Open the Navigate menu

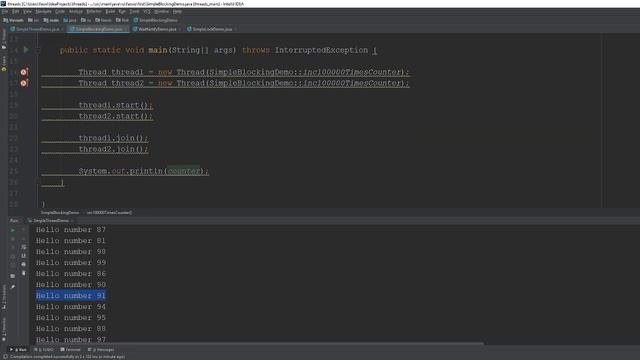click(43, 11)
